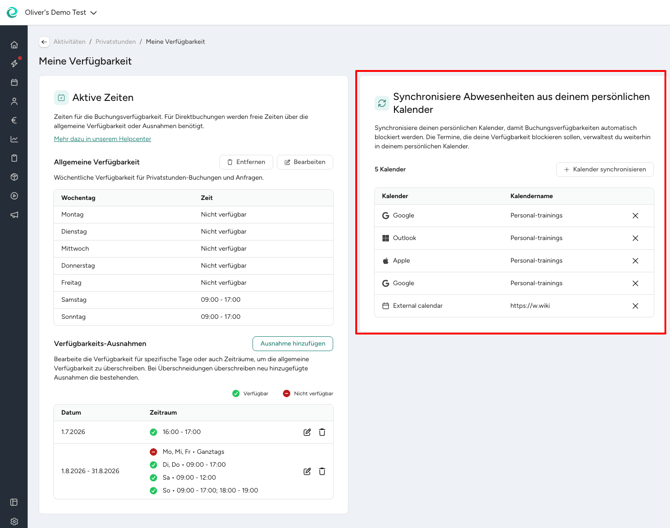Remove the External calendar entry

635,306
